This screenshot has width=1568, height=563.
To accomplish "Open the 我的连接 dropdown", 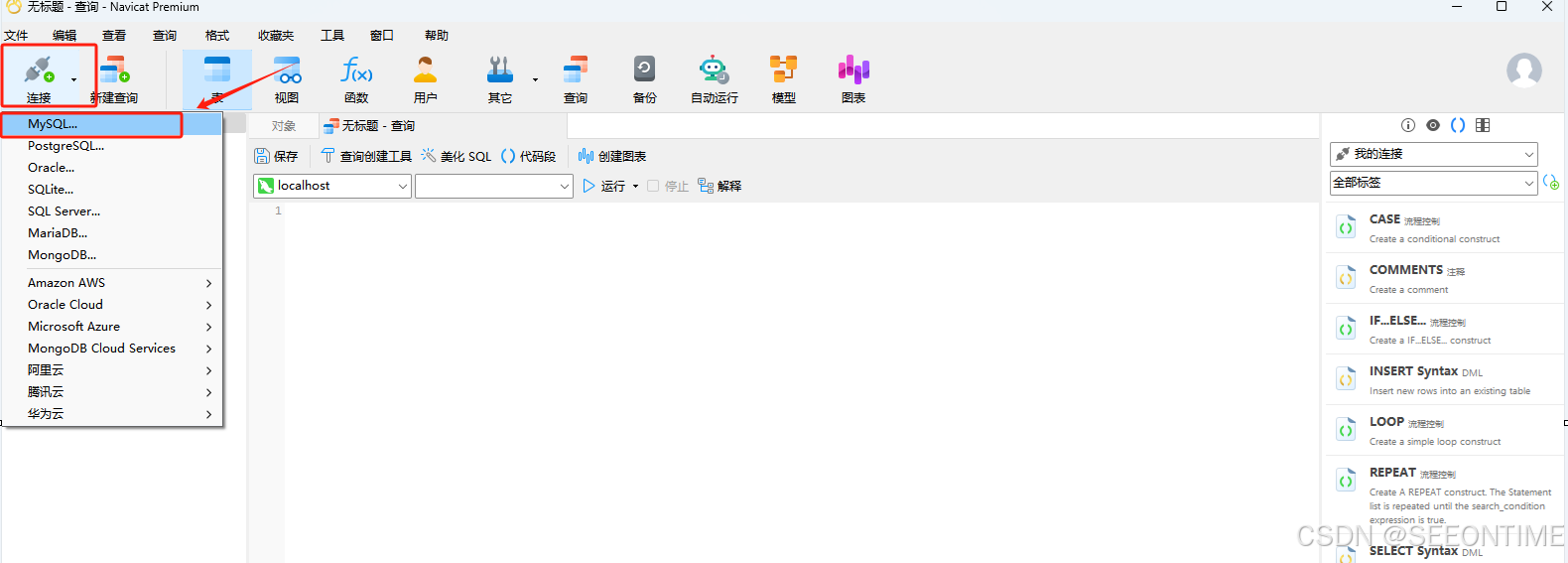I will [1434, 154].
